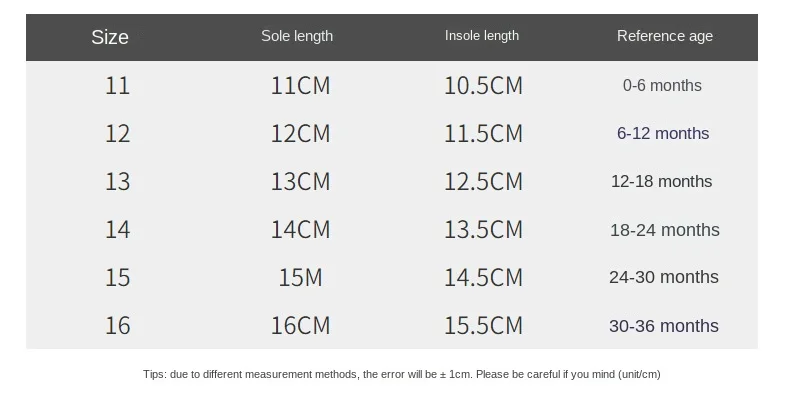Click the 6-12 months age cell

663,133
